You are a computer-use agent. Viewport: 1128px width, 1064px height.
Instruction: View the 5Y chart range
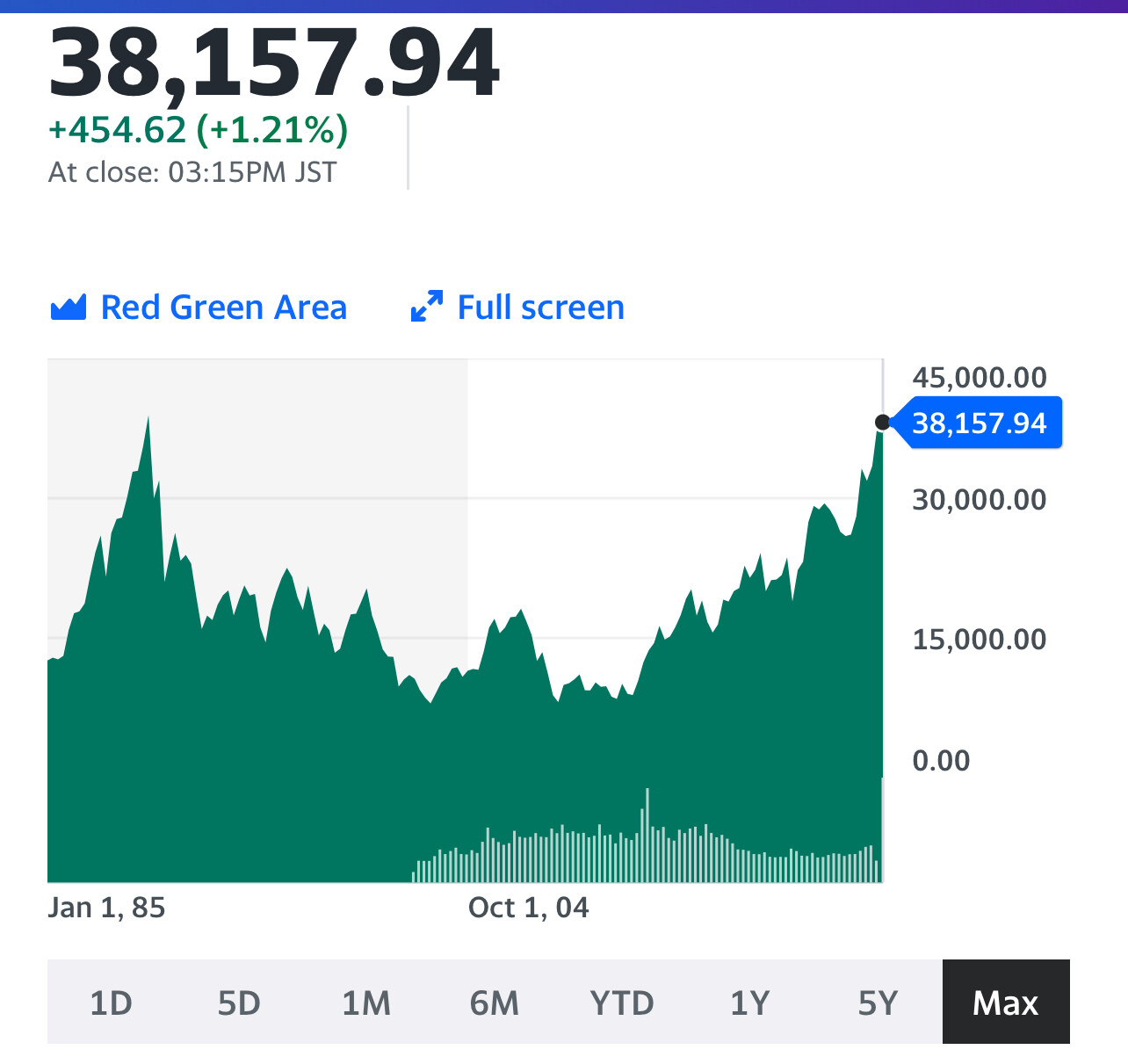878,1002
